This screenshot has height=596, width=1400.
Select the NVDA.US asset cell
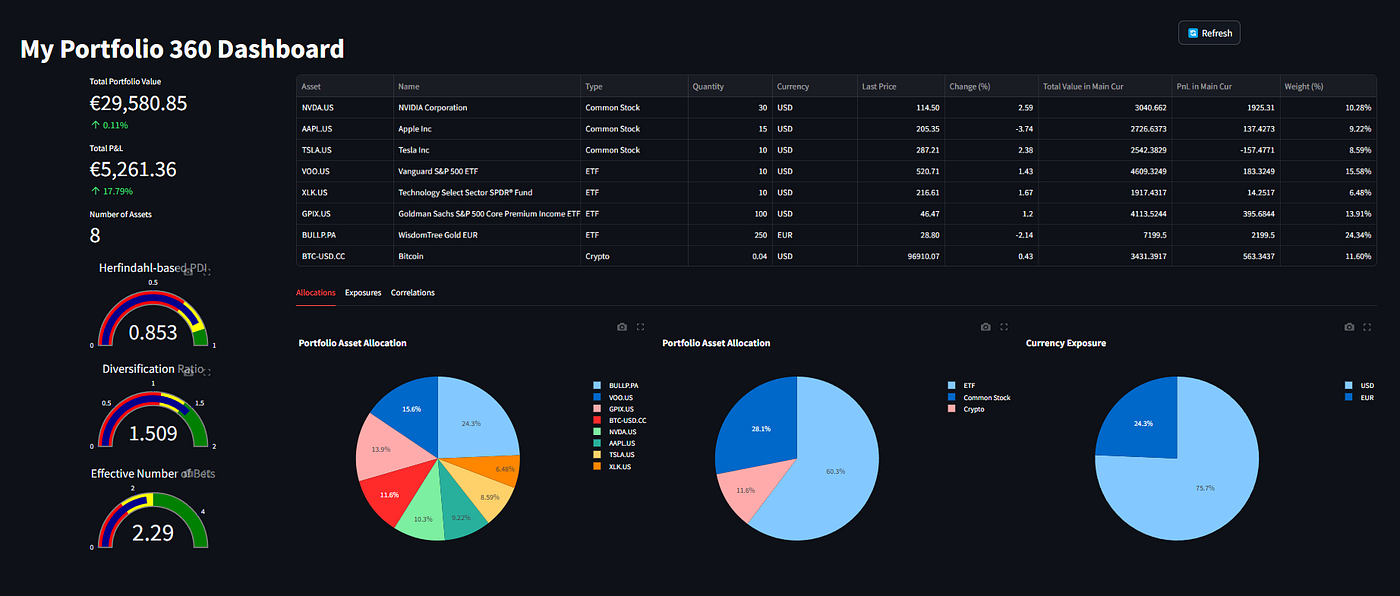pyautogui.click(x=345, y=108)
